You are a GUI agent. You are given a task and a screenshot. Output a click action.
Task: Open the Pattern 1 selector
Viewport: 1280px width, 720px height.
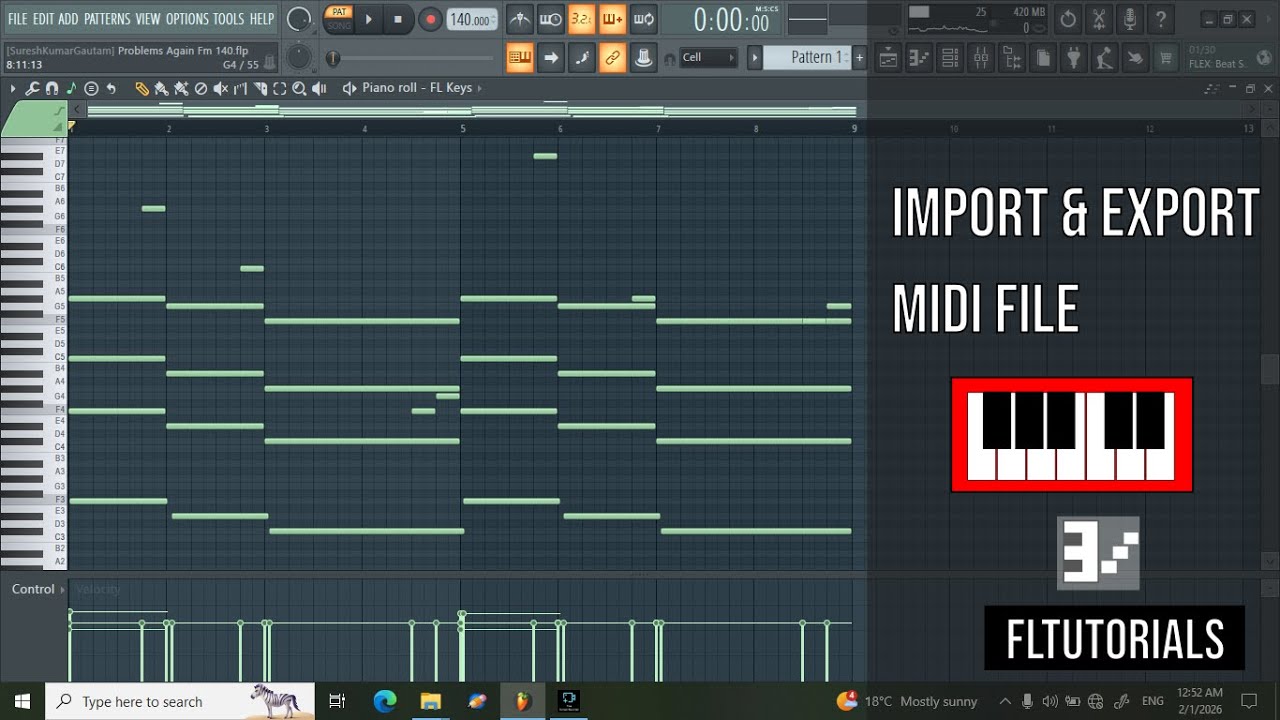point(807,58)
